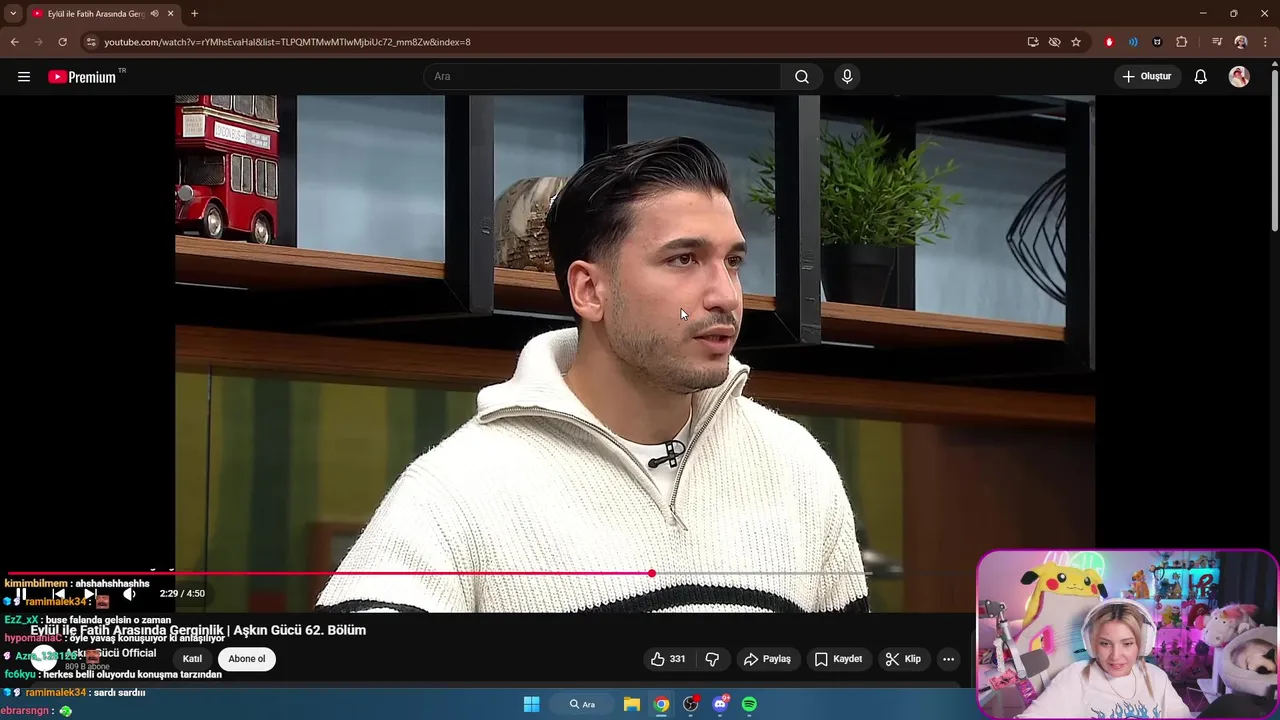
Task: Close the Eylül ile Fatih tab
Action: 170,14
